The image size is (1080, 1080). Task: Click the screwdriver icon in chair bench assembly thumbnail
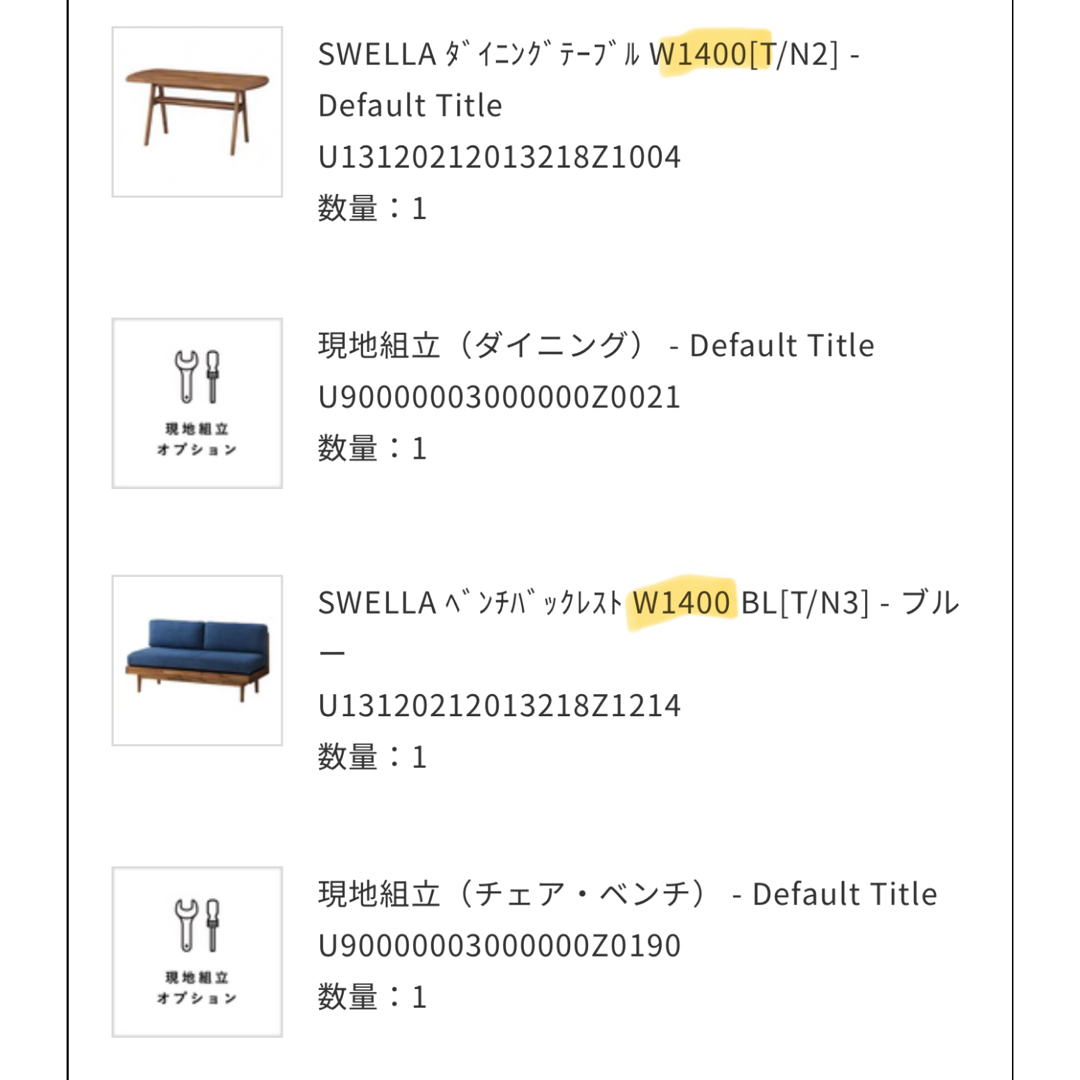[213, 925]
